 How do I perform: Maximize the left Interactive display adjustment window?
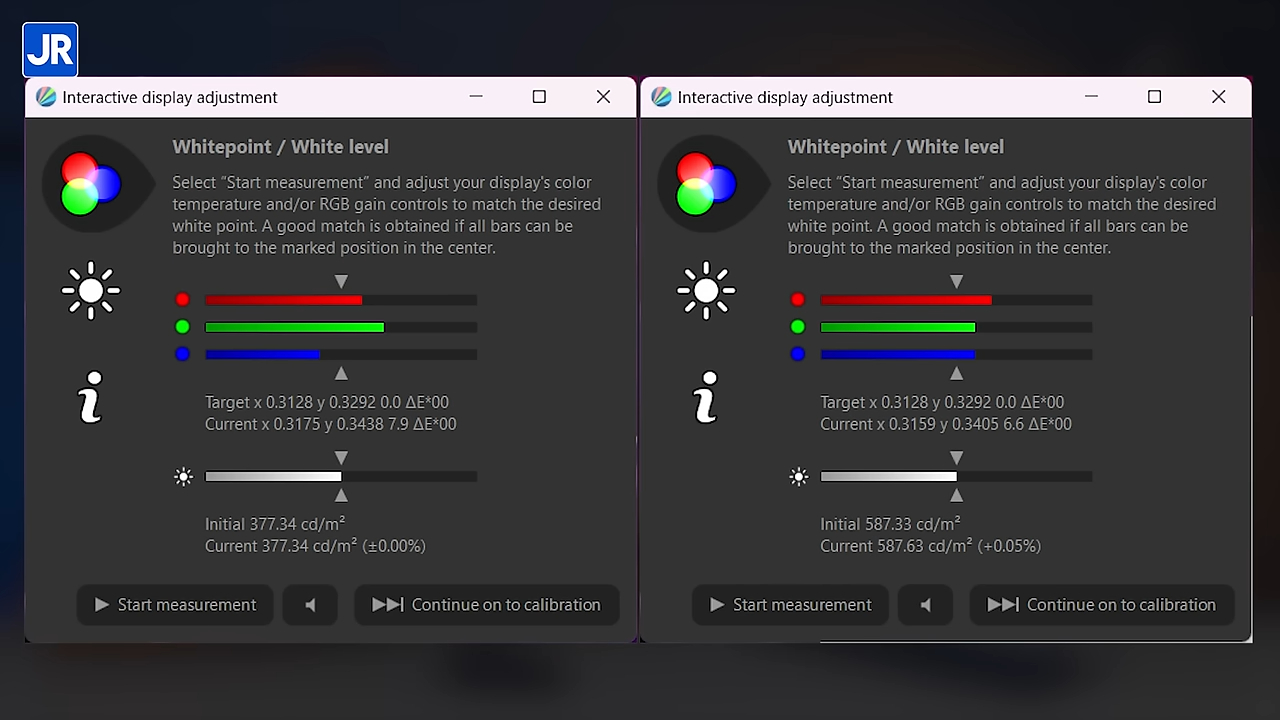pos(539,97)
